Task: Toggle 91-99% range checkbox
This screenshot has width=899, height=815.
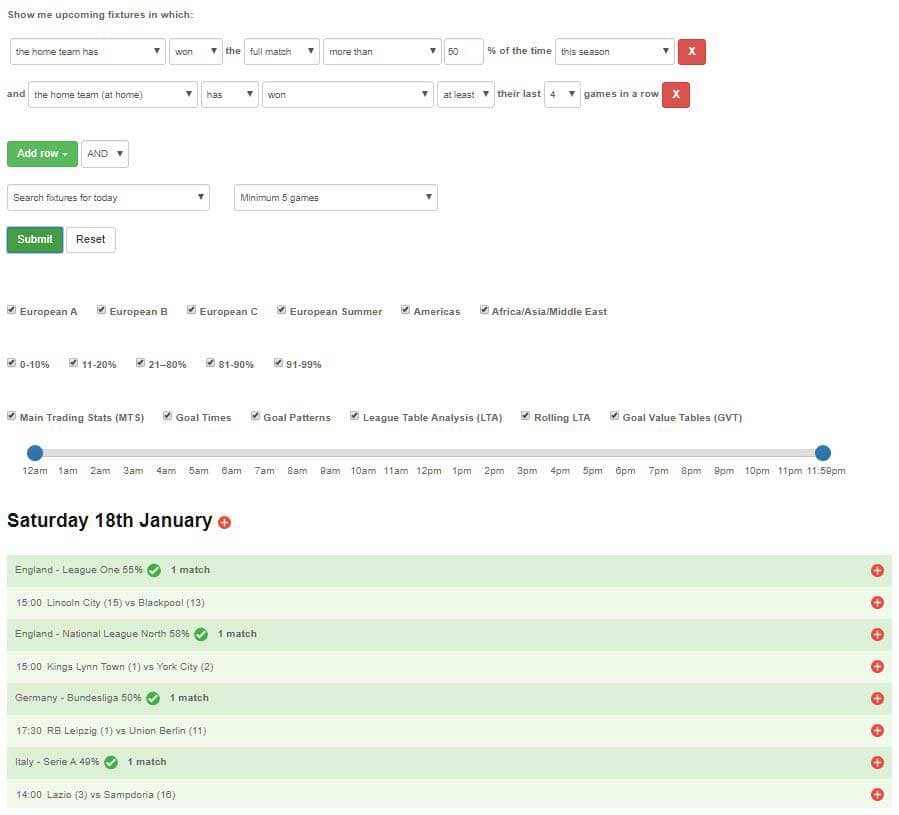Action: click(x=278, y=363)
